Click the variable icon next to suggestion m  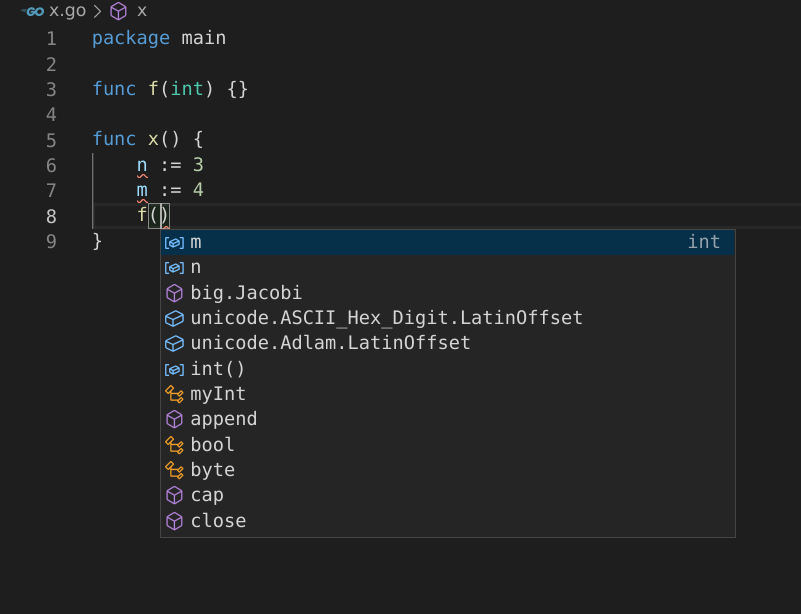(x=174, y=242)
